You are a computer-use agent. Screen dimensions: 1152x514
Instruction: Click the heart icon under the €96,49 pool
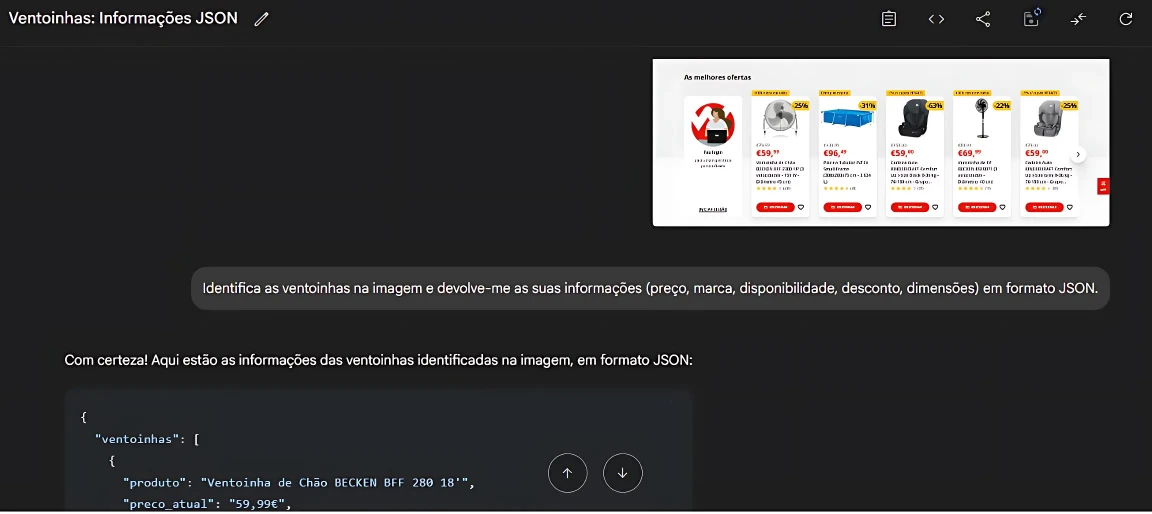point(868,207)
